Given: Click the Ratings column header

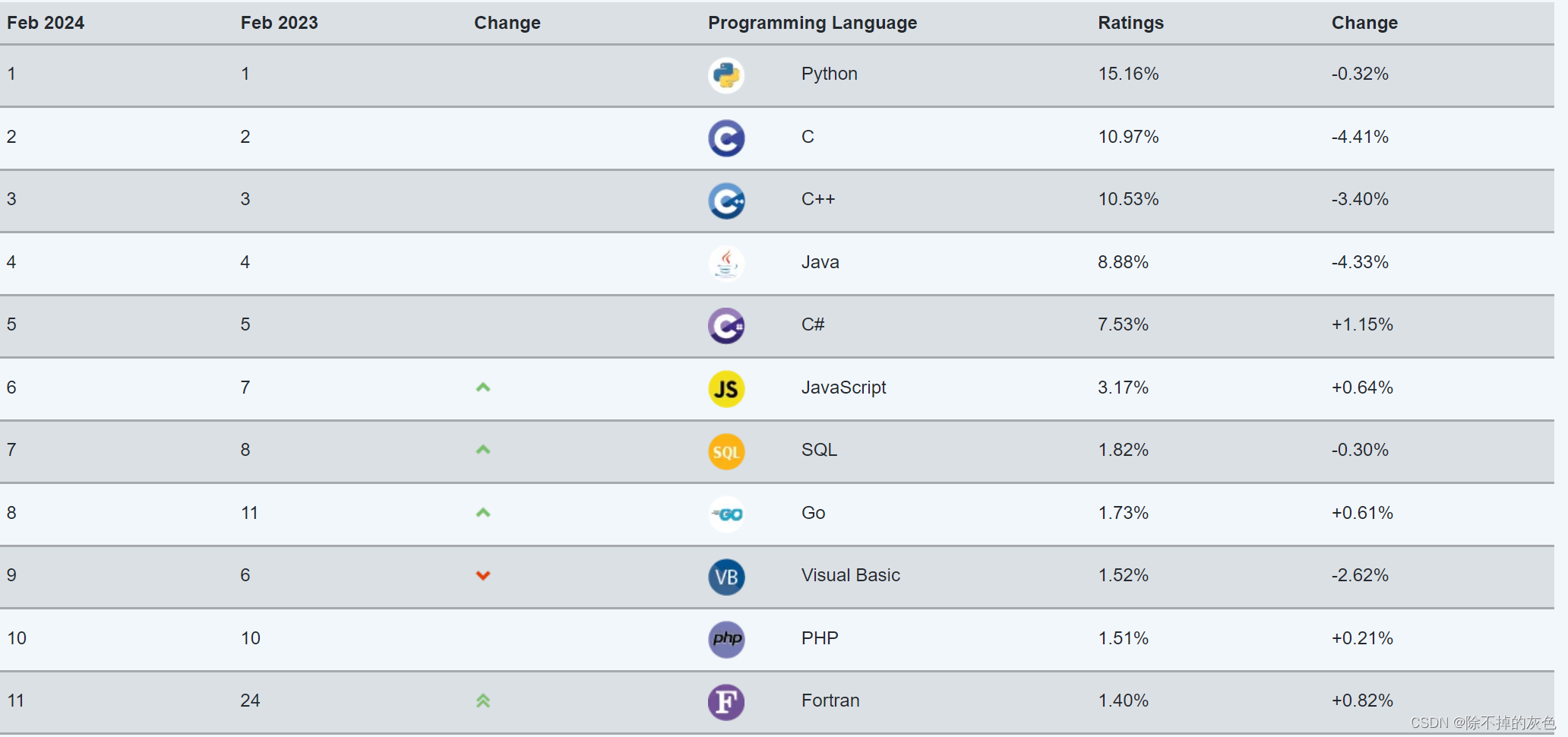Looking at the screenshot, I should (1130, 23).
